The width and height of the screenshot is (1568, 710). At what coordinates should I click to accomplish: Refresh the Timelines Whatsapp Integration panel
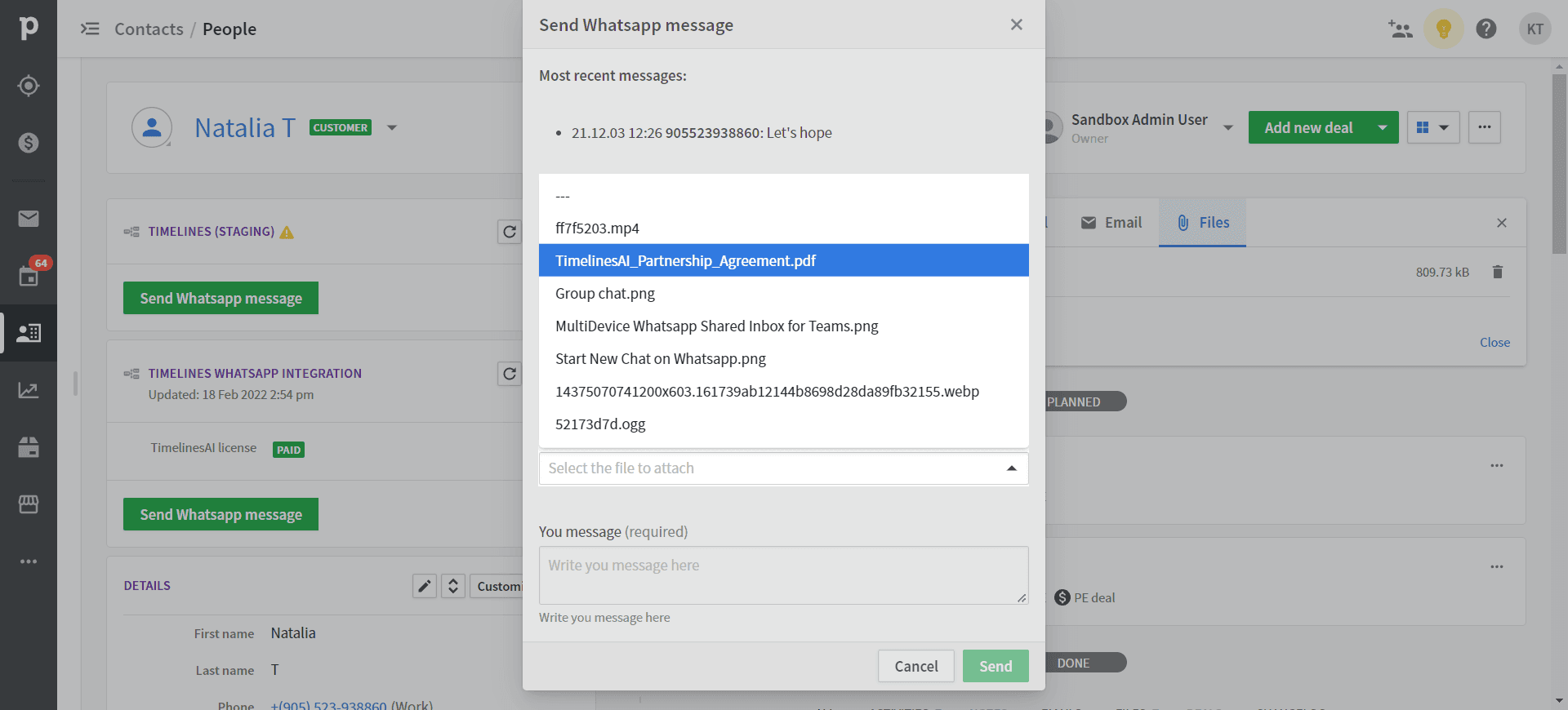[x=510, y=374]
